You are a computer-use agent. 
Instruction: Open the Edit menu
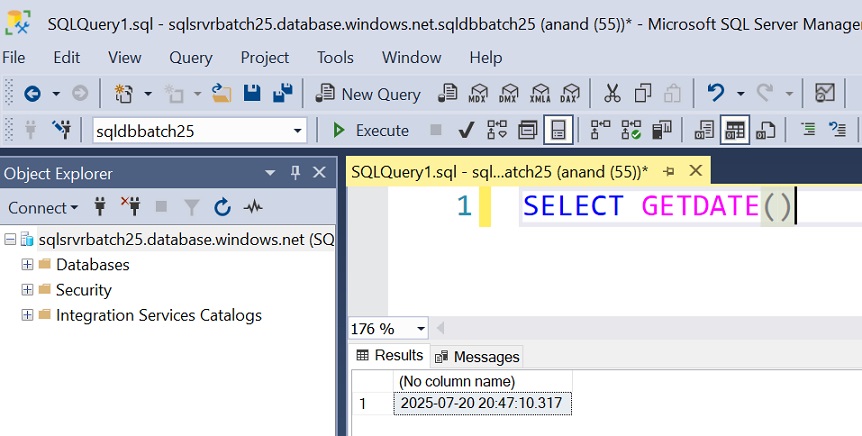(67, 57)
